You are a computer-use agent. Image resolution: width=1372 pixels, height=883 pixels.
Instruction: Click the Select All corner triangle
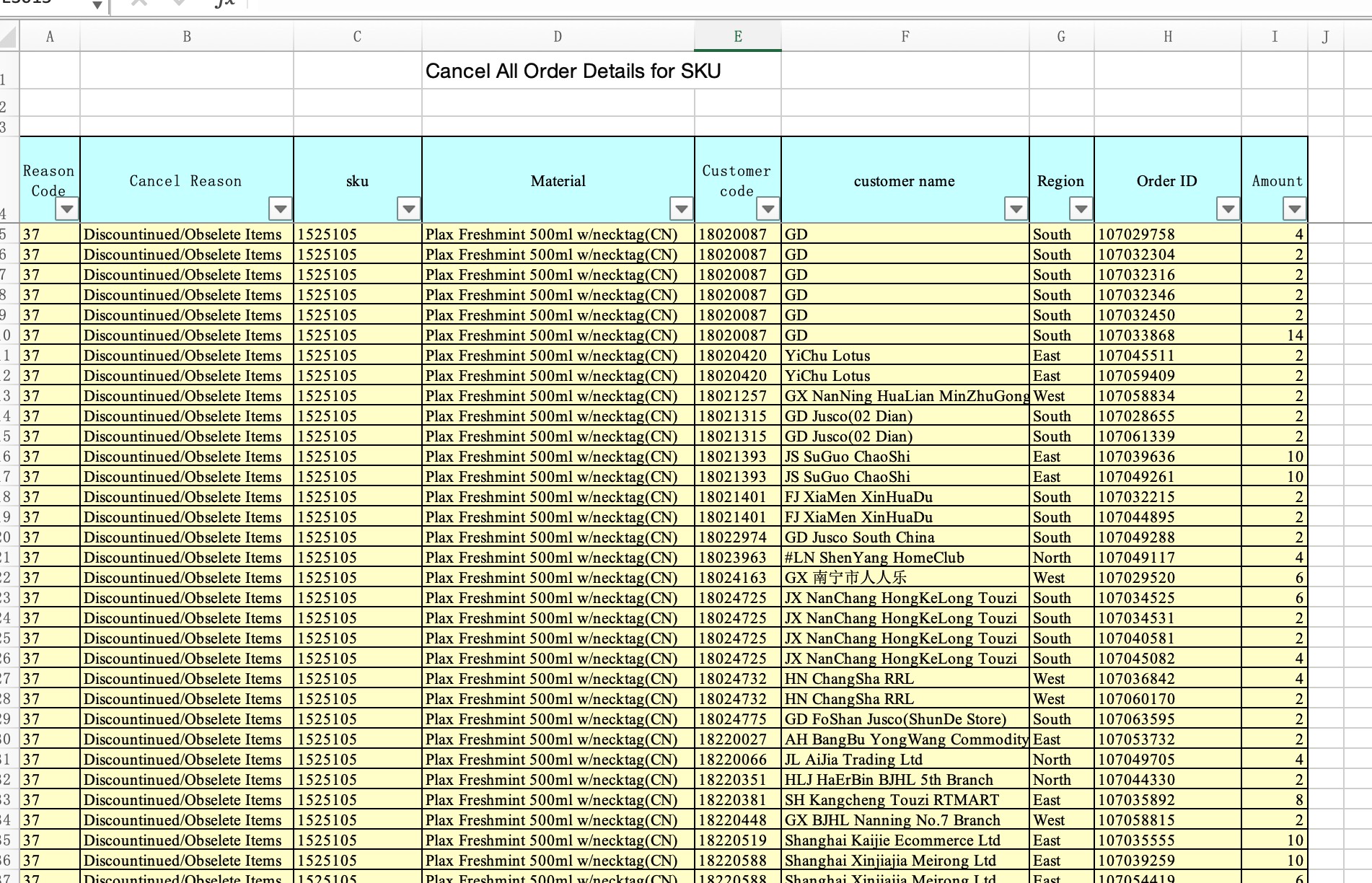click(x=9, y=36)
